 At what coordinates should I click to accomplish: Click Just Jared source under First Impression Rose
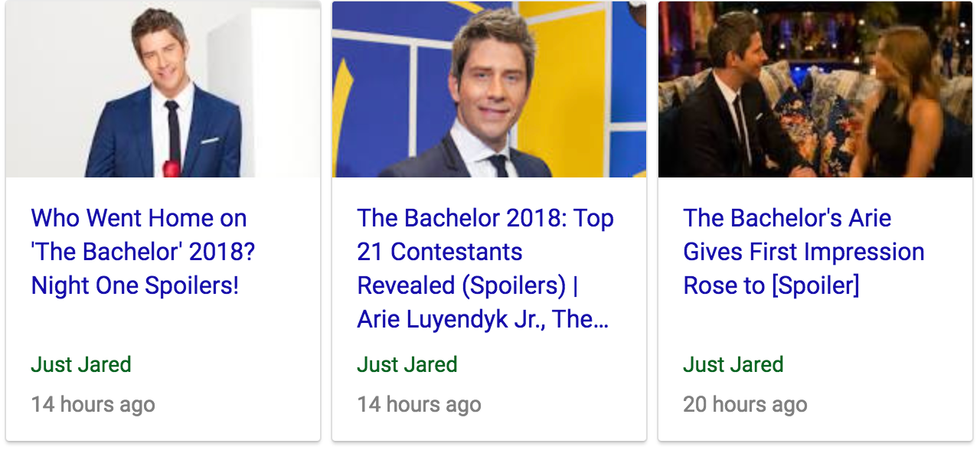(x=733, y=365)
